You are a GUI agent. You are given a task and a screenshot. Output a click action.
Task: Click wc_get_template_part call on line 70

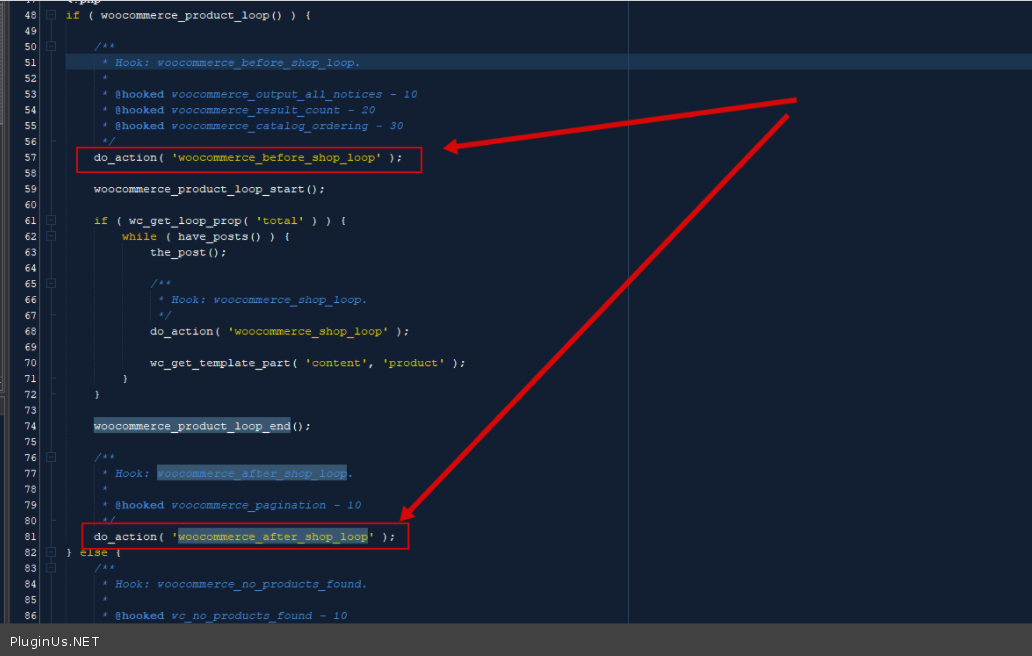click(221, 363)
